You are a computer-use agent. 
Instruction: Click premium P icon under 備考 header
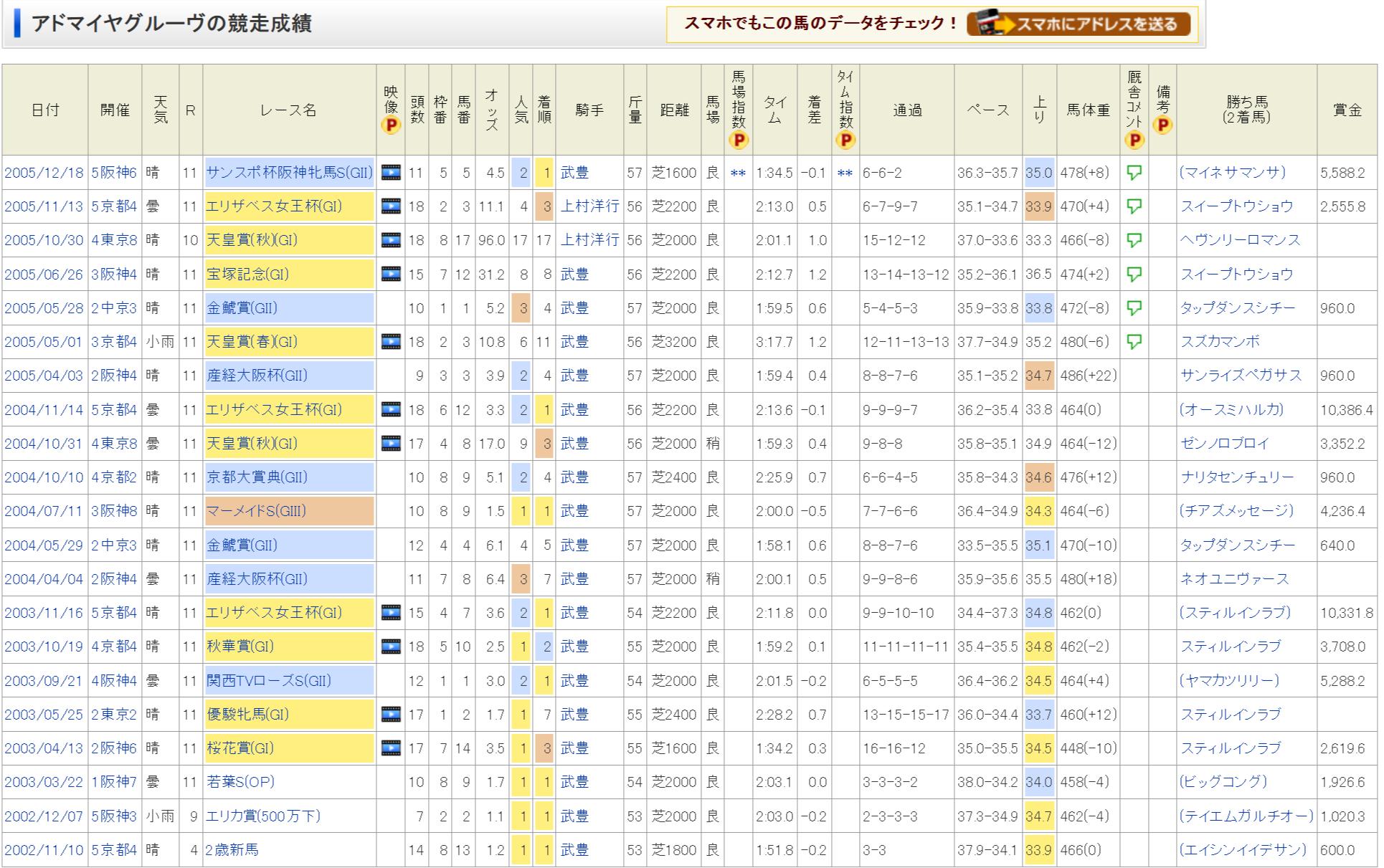tap(1162, 125)
